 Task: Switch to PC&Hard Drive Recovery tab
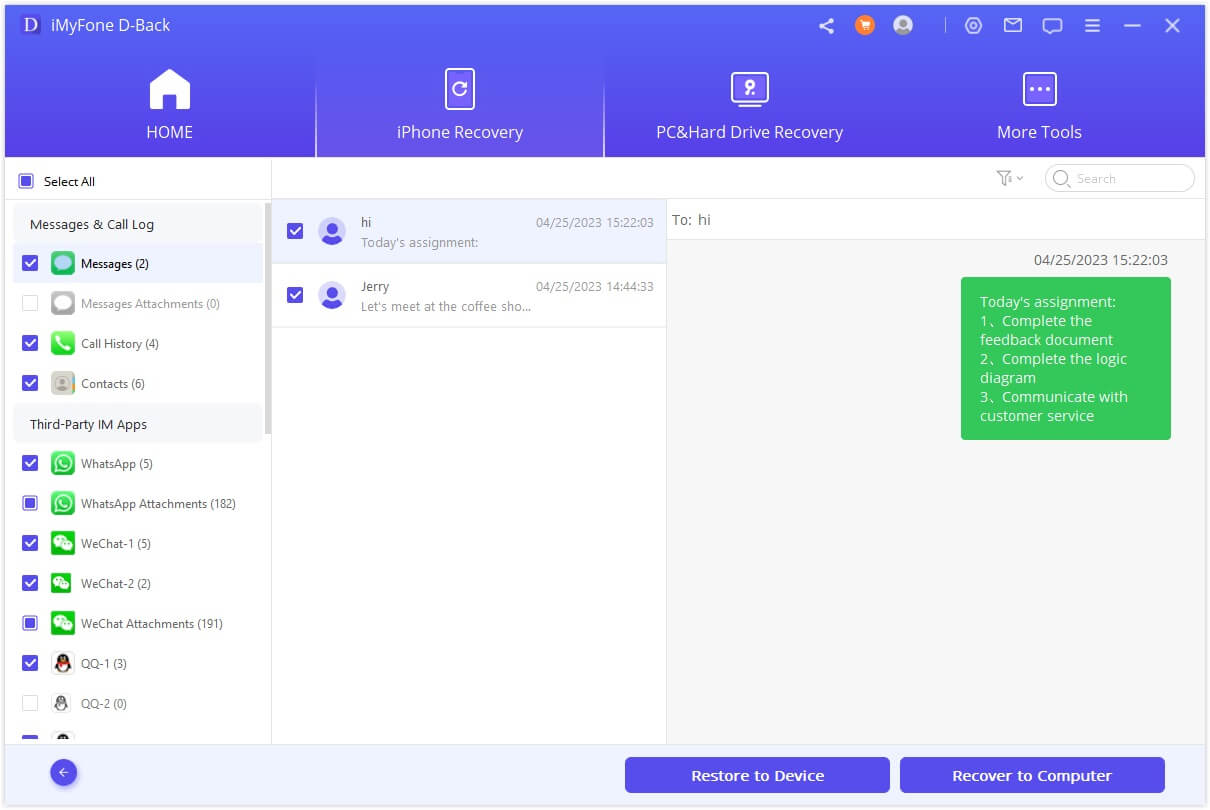[x=749, y=107]
